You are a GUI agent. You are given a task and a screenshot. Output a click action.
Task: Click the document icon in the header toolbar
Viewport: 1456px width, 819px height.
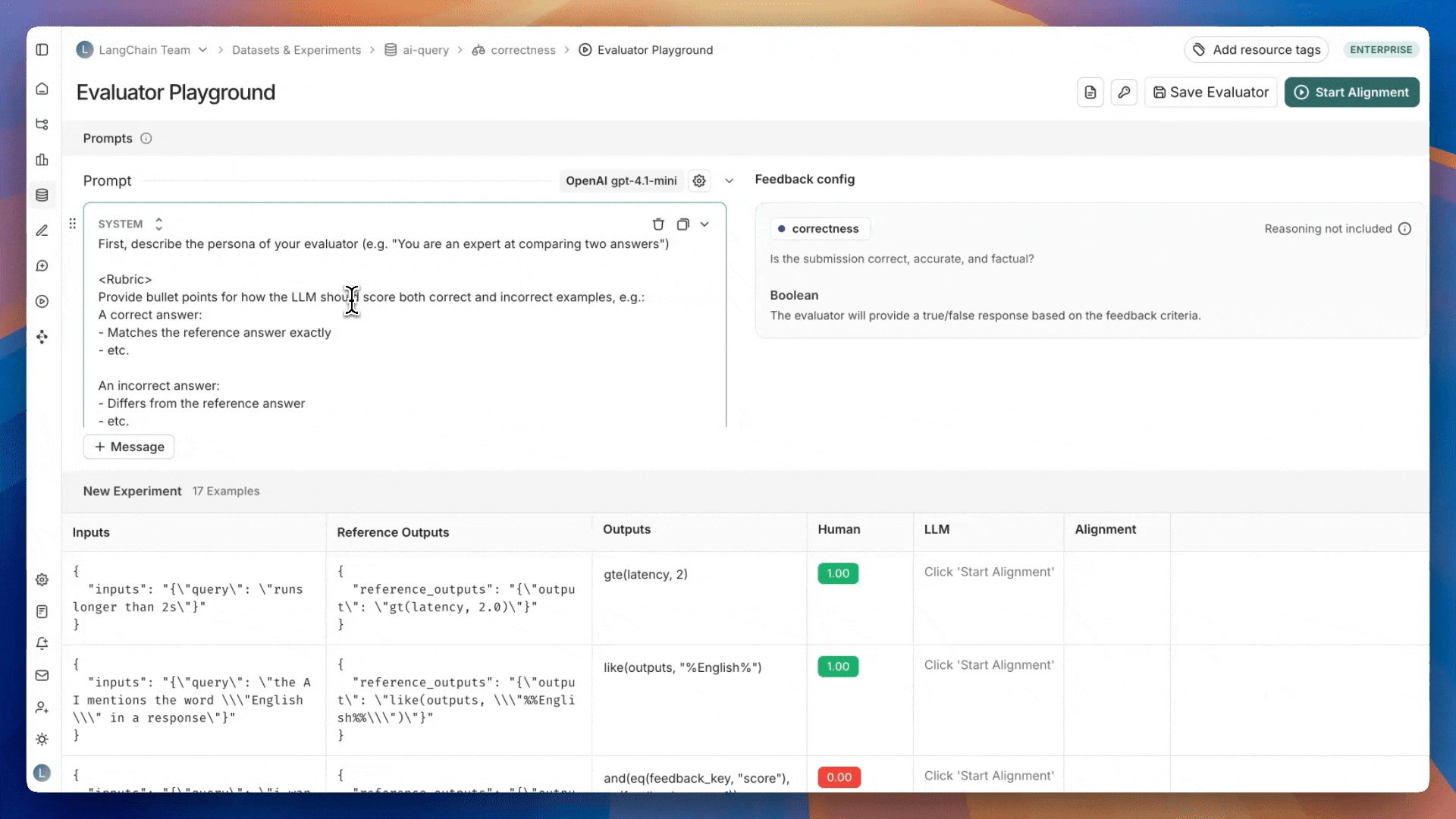point(1090,93)
